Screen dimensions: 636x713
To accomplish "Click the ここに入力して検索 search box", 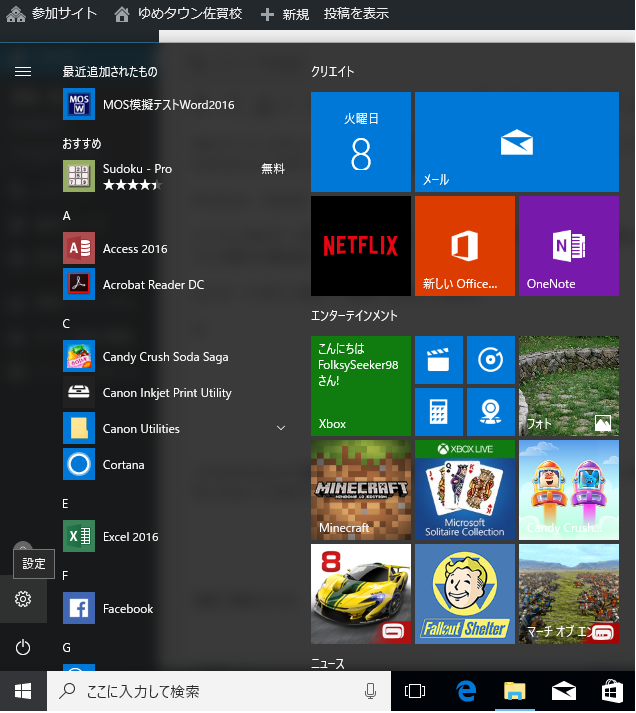I will coord(219,692).
